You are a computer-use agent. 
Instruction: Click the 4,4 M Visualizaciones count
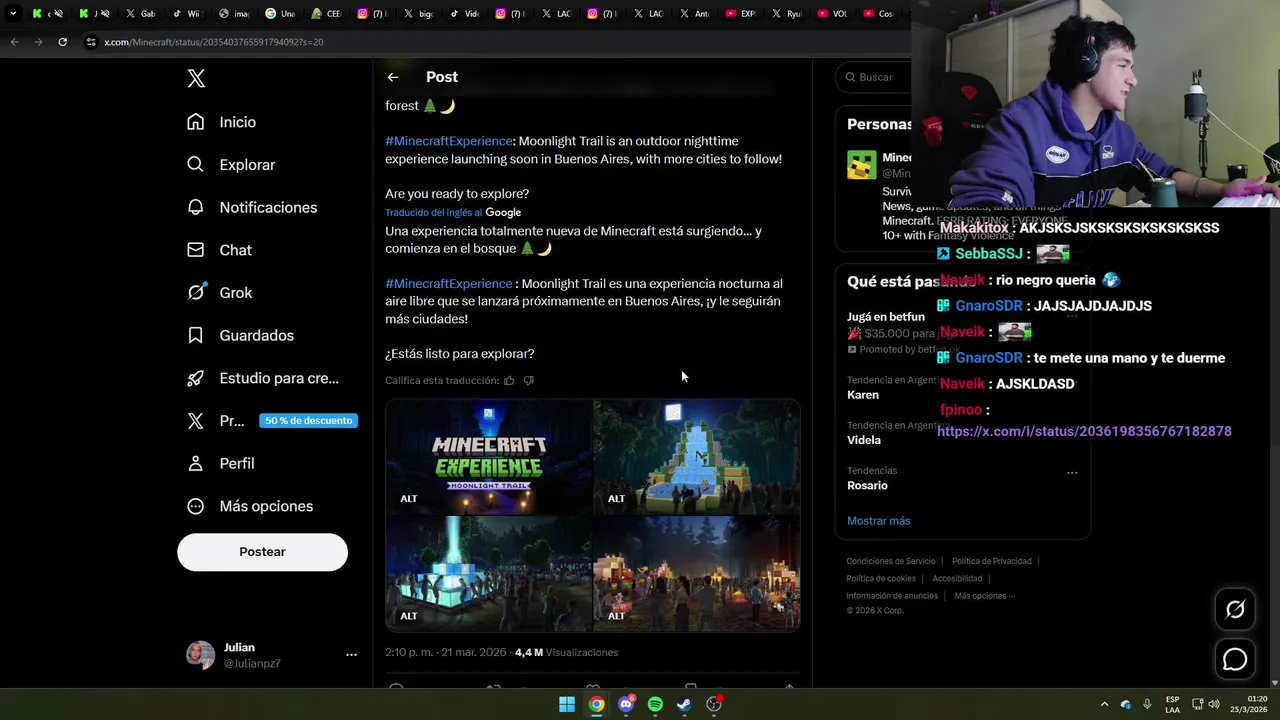tap(566, 652)
